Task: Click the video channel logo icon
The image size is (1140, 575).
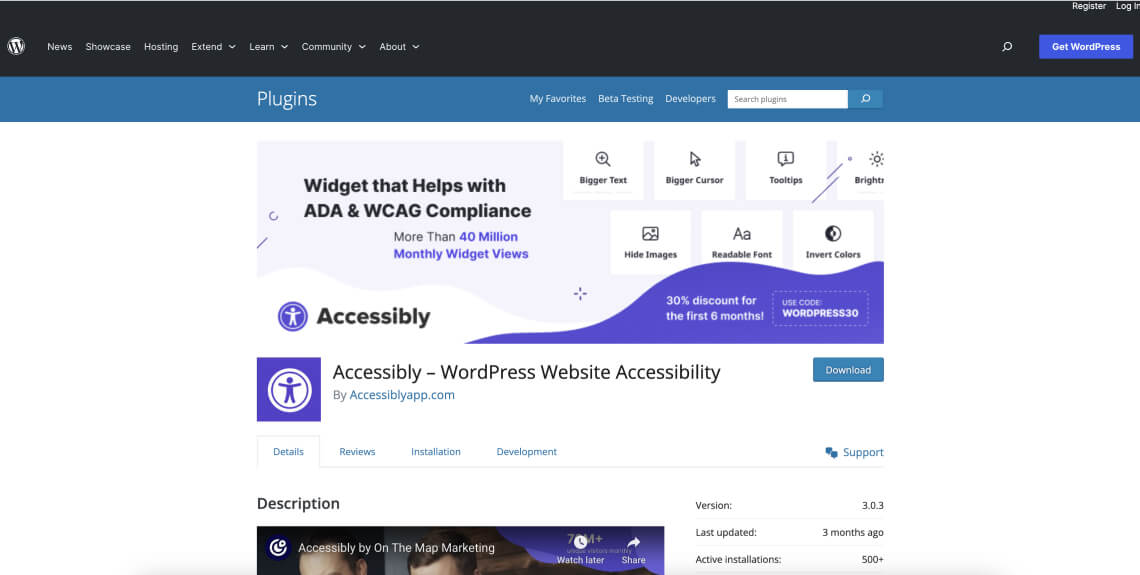Action: [278, 547]
